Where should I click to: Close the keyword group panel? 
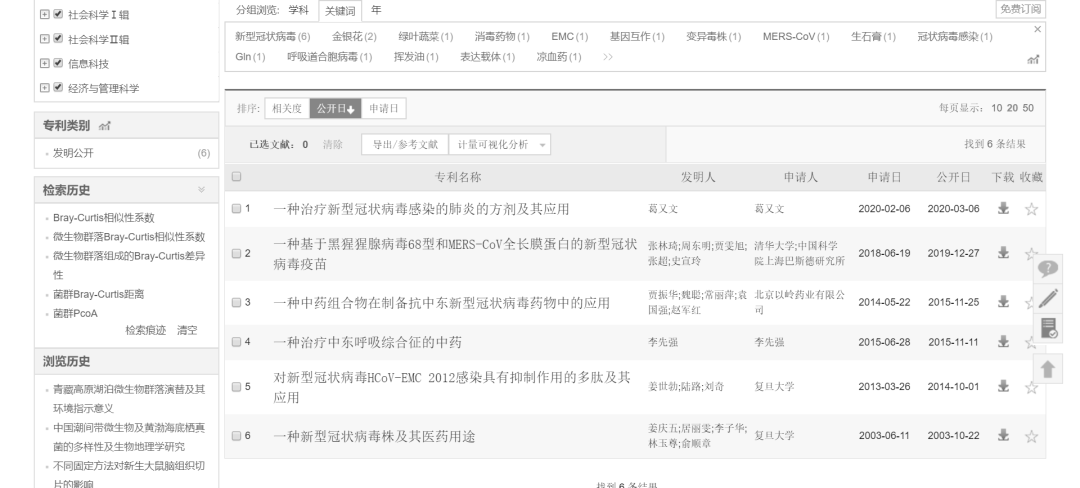click(x=1037, y=29)
